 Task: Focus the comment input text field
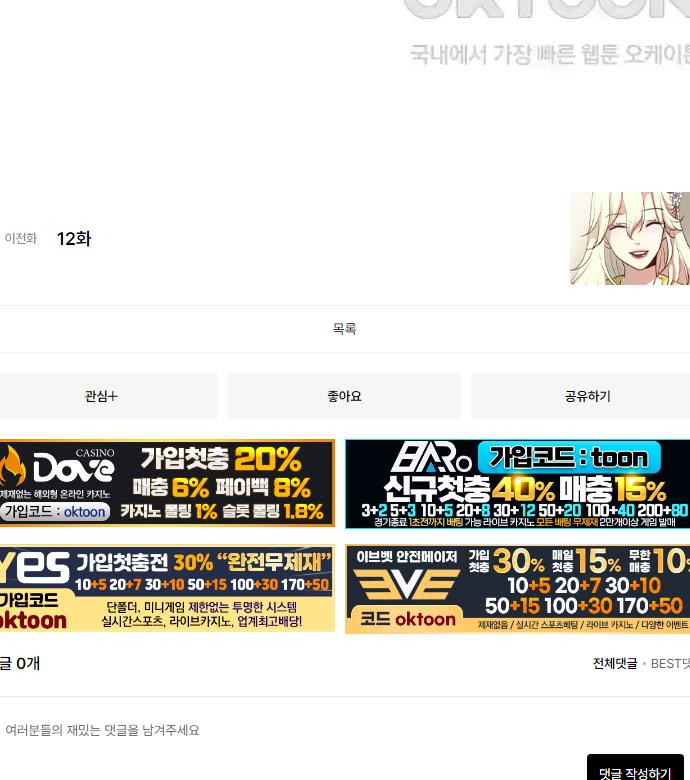(x=300, y=730)
